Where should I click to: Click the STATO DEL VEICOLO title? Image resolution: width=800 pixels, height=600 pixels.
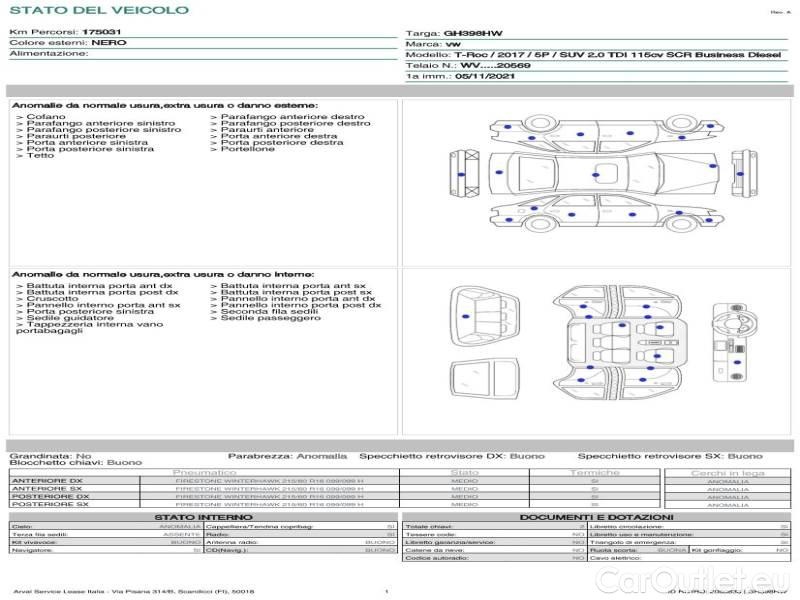(x=98, y=10)
